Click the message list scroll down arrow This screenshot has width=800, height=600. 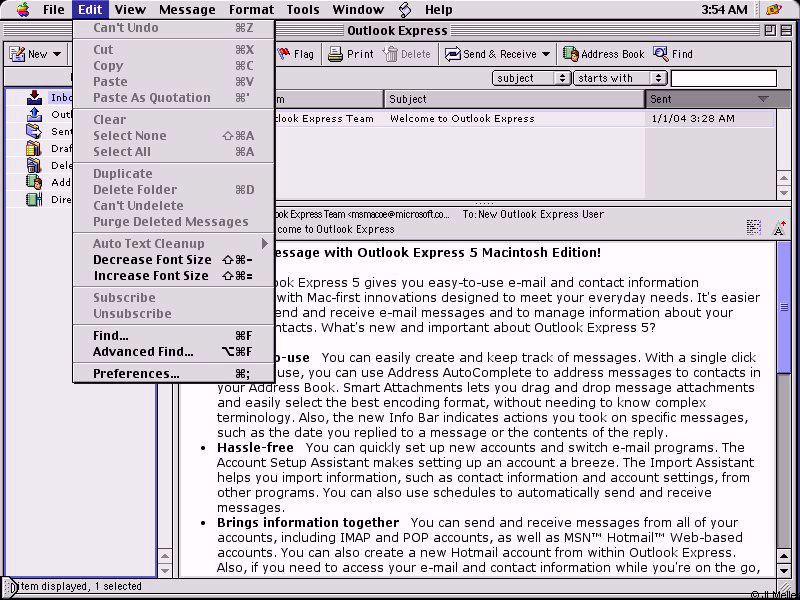click(x=784, y=193)
